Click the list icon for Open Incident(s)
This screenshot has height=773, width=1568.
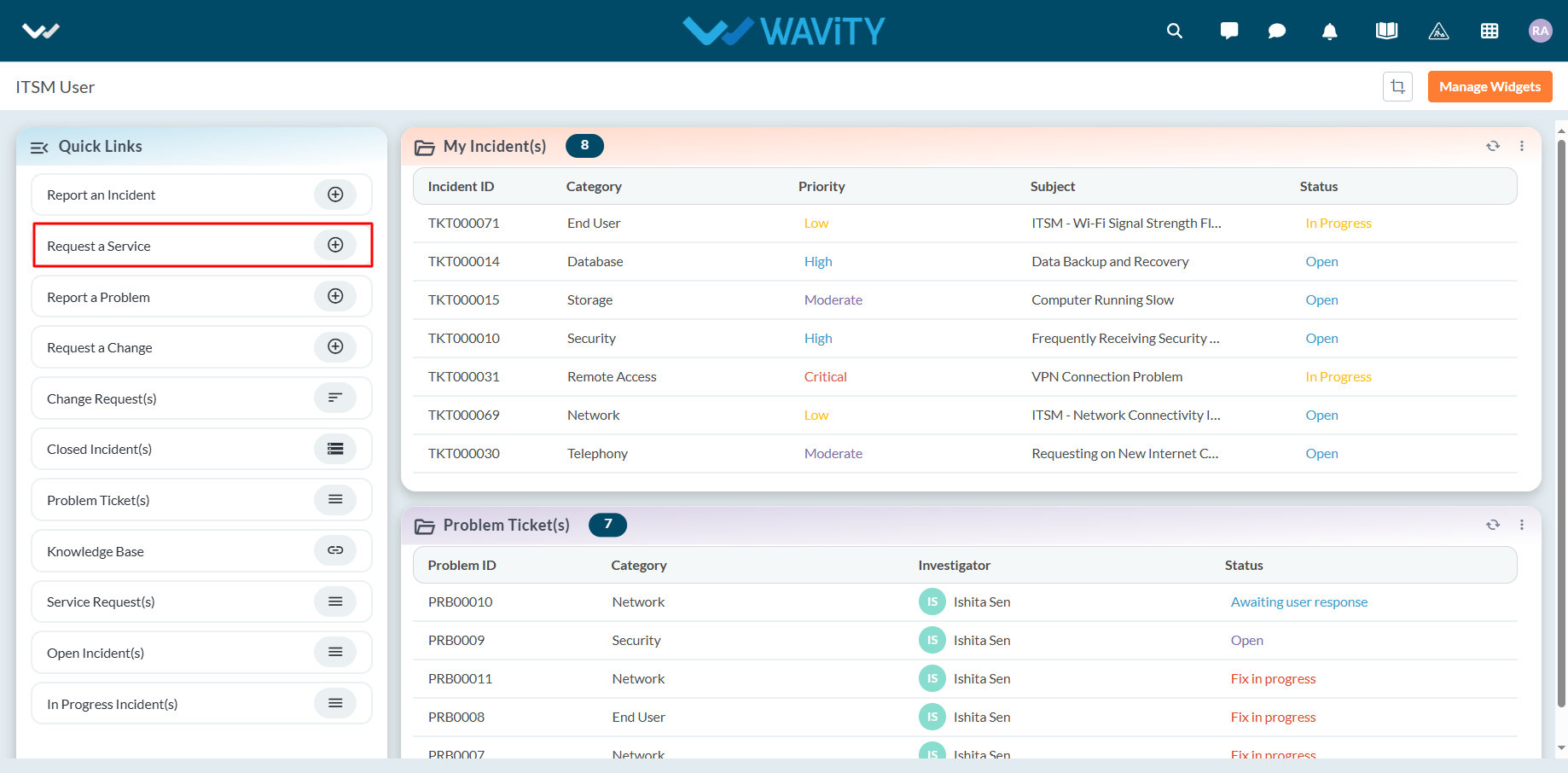(x=335, y=652)
